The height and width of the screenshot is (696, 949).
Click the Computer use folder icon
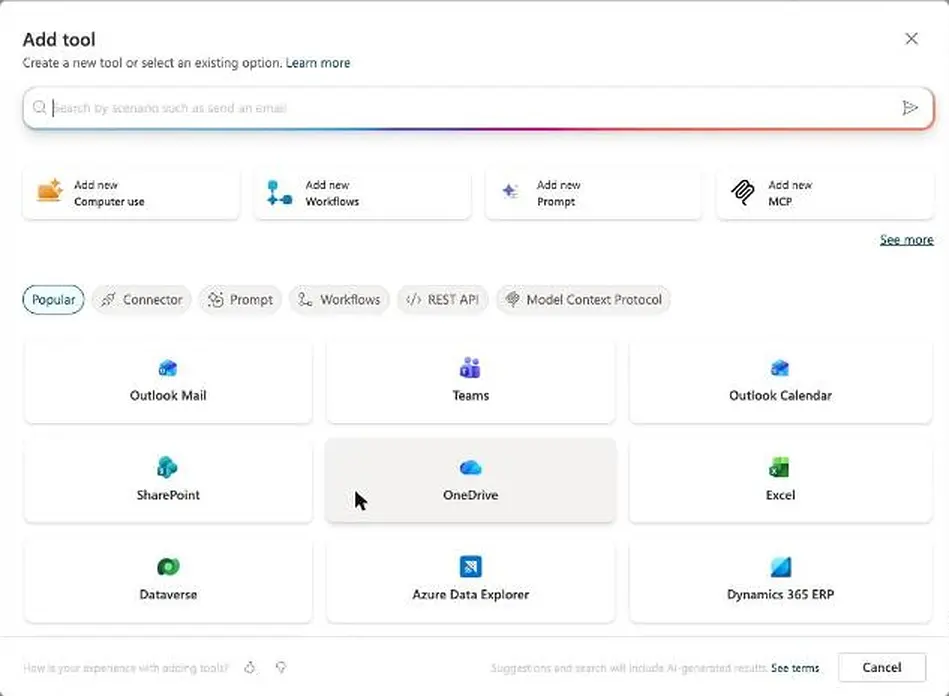pos(50,191)
